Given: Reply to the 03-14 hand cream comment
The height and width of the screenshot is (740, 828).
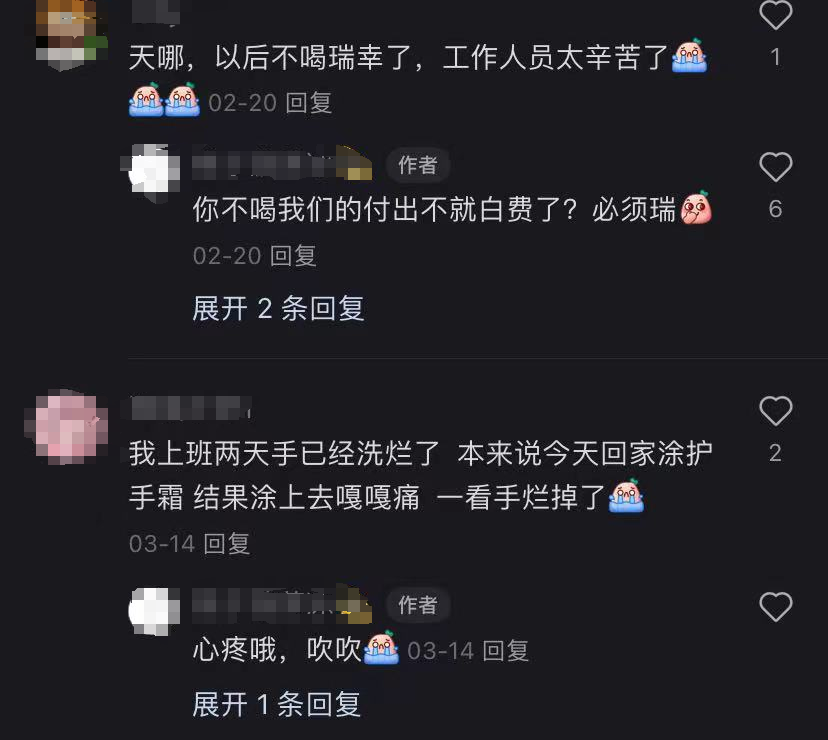Looking at the screenshot, I should (227, 544).
